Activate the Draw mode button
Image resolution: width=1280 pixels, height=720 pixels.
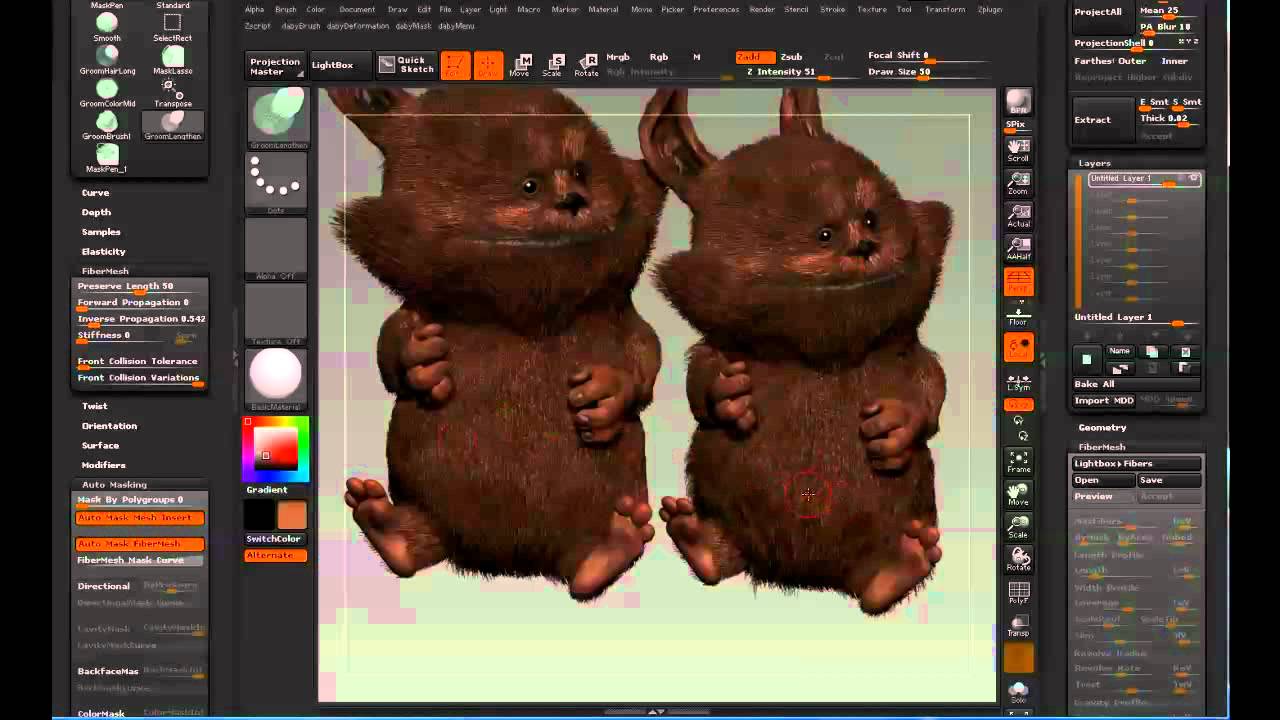pos(488,65)
